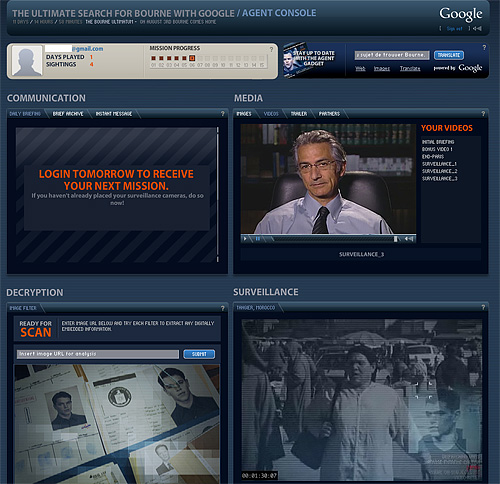The image size is (500, 484).
Task: Open help icon on Communication panel
Action: coord(222,114)
